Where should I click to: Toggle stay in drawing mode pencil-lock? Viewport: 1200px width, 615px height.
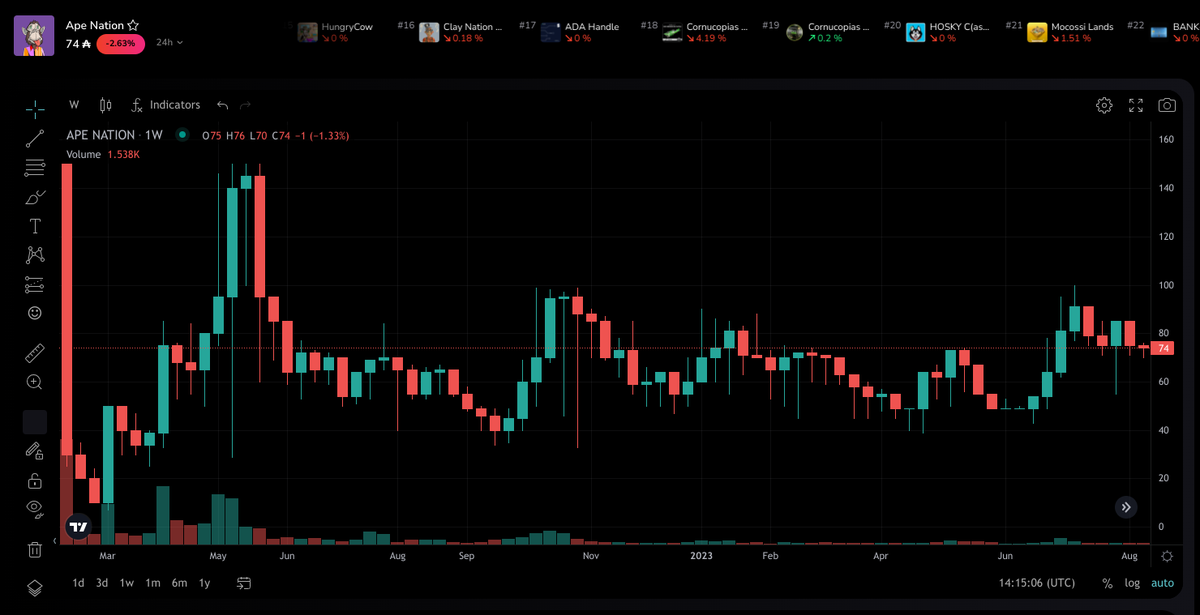tap(35, 451)
